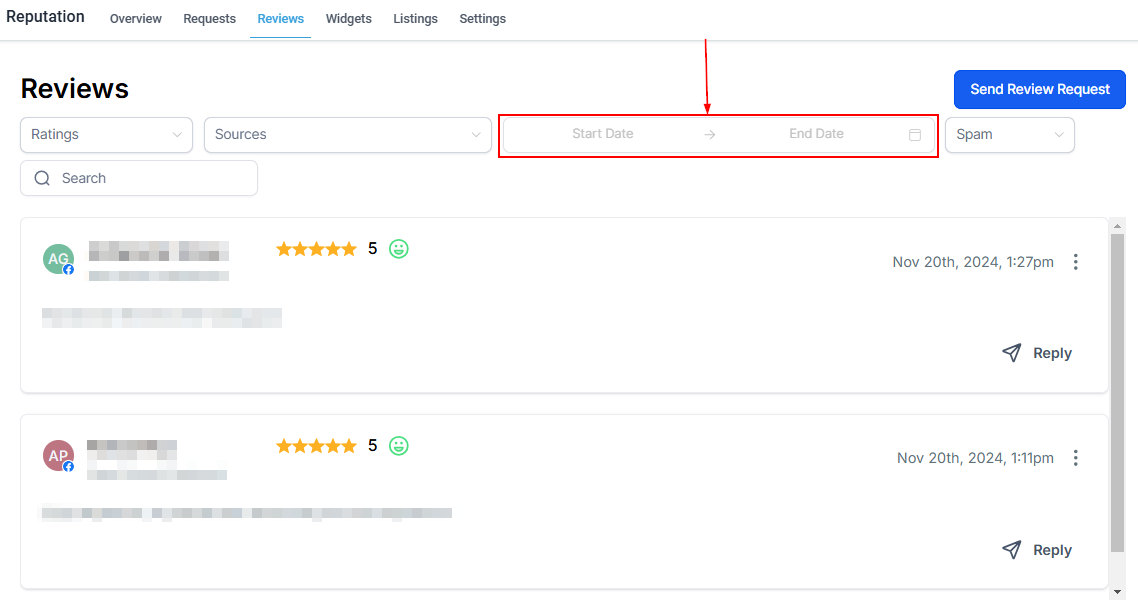Switch to the Overview tab
The height and width of the screenshot is (600, 1138).
[135, 19]
